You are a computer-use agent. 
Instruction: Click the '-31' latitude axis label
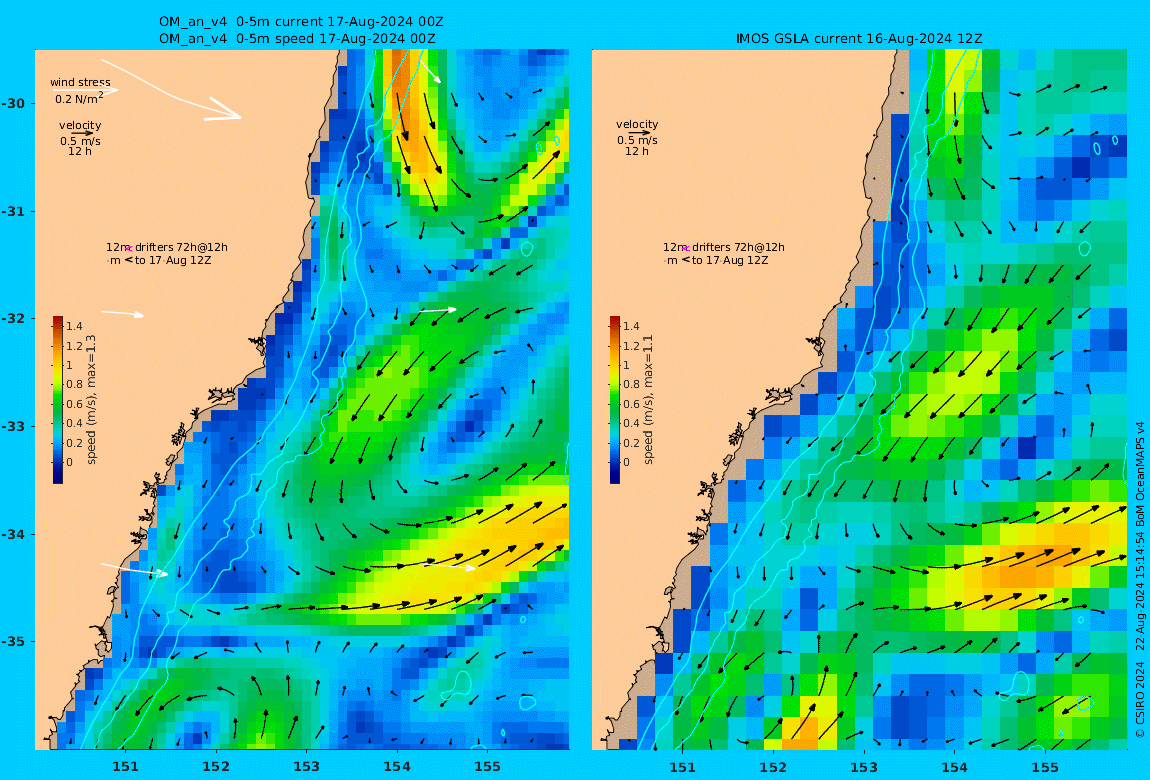point(13,211)
